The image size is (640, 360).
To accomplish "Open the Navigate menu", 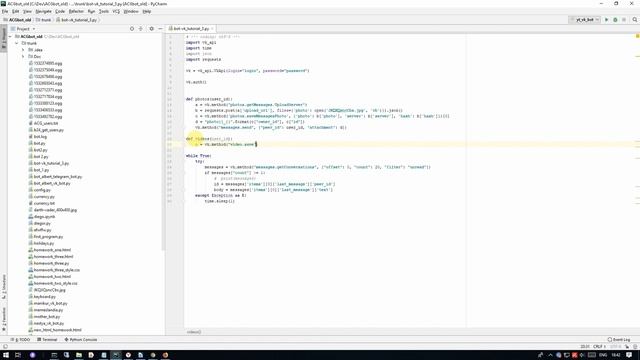I will pos(43,11).
